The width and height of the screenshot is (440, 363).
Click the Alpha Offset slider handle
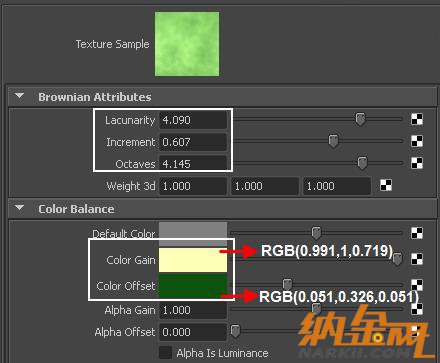click(x=235, y=331)
